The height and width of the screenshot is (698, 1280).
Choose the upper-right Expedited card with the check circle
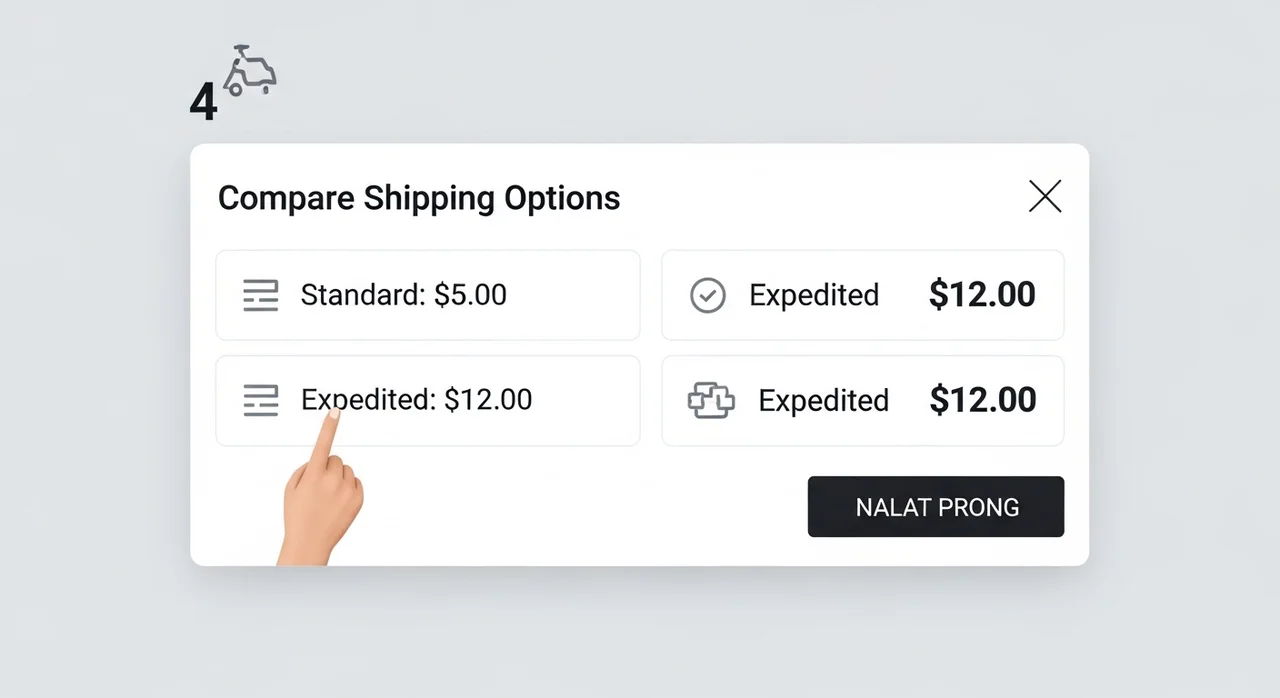point(863,295)
